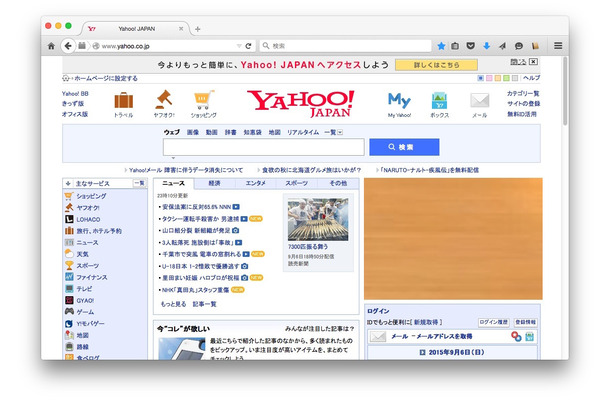Open the Box storage icon
The width and height of the screenshot is (610, 400).
point(440,100)
